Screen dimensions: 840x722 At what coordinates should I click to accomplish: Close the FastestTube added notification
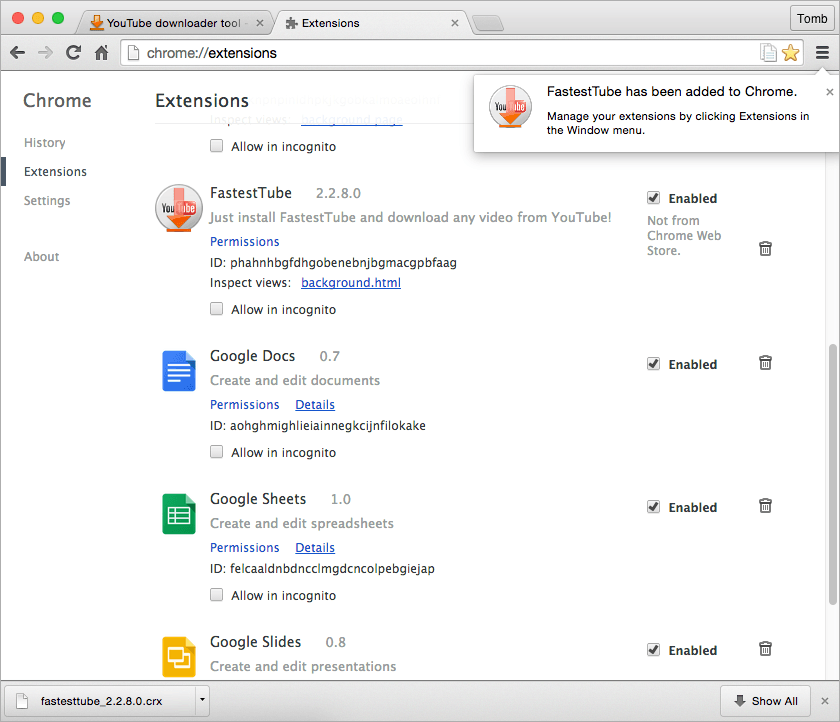click(829, 92)
